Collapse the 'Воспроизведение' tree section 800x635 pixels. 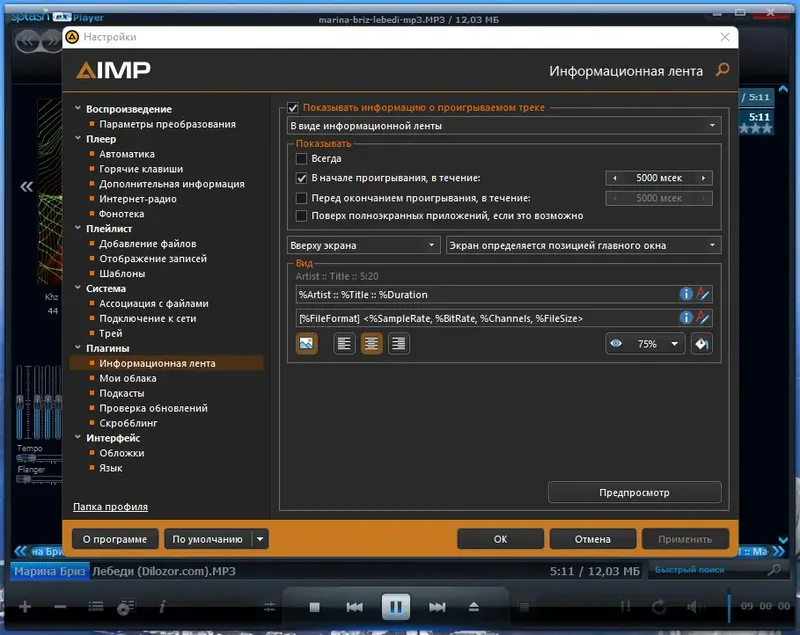pos(78,108)
